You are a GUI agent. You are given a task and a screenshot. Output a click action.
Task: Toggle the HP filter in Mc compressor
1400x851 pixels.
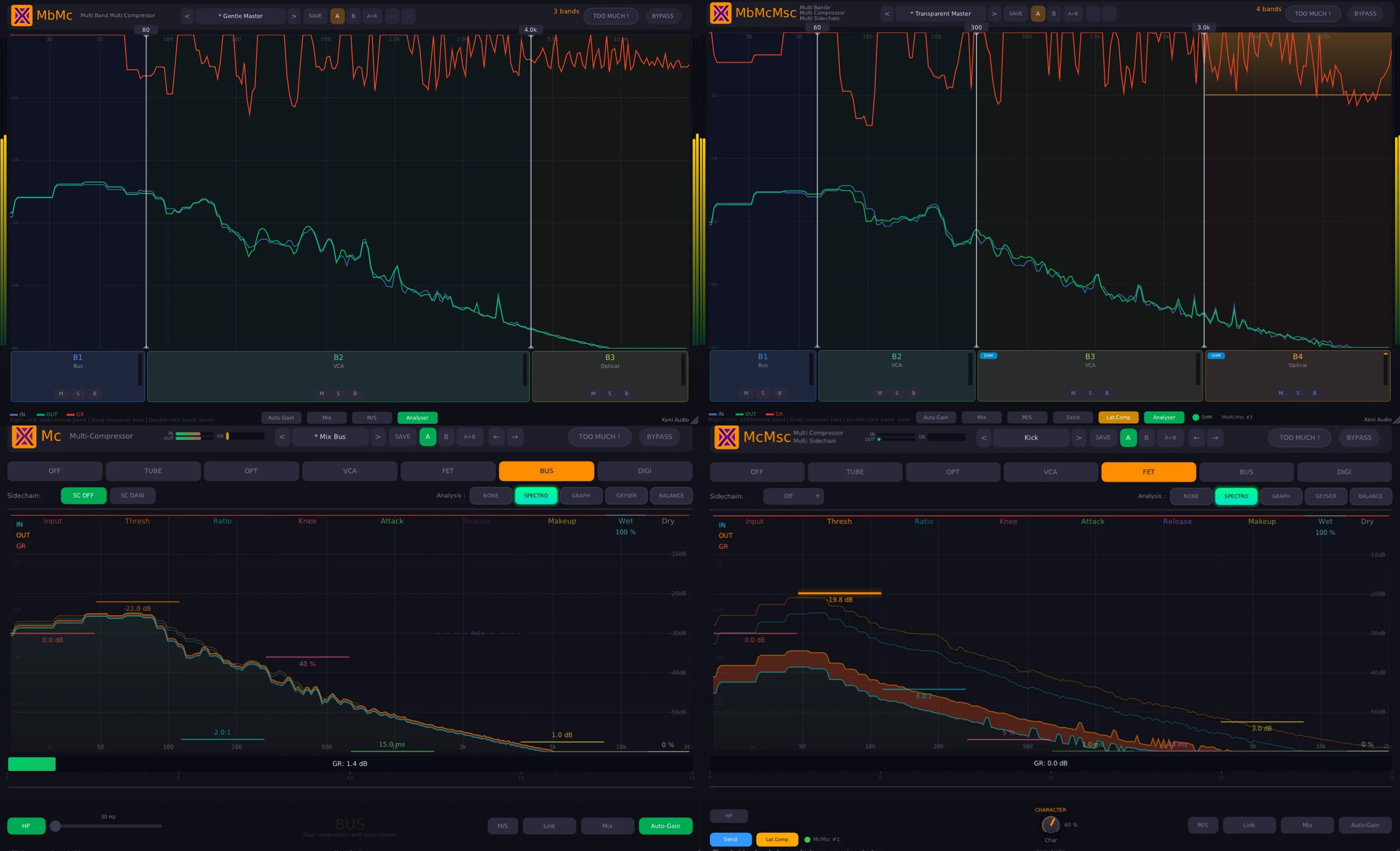click(x=26, y=826)
